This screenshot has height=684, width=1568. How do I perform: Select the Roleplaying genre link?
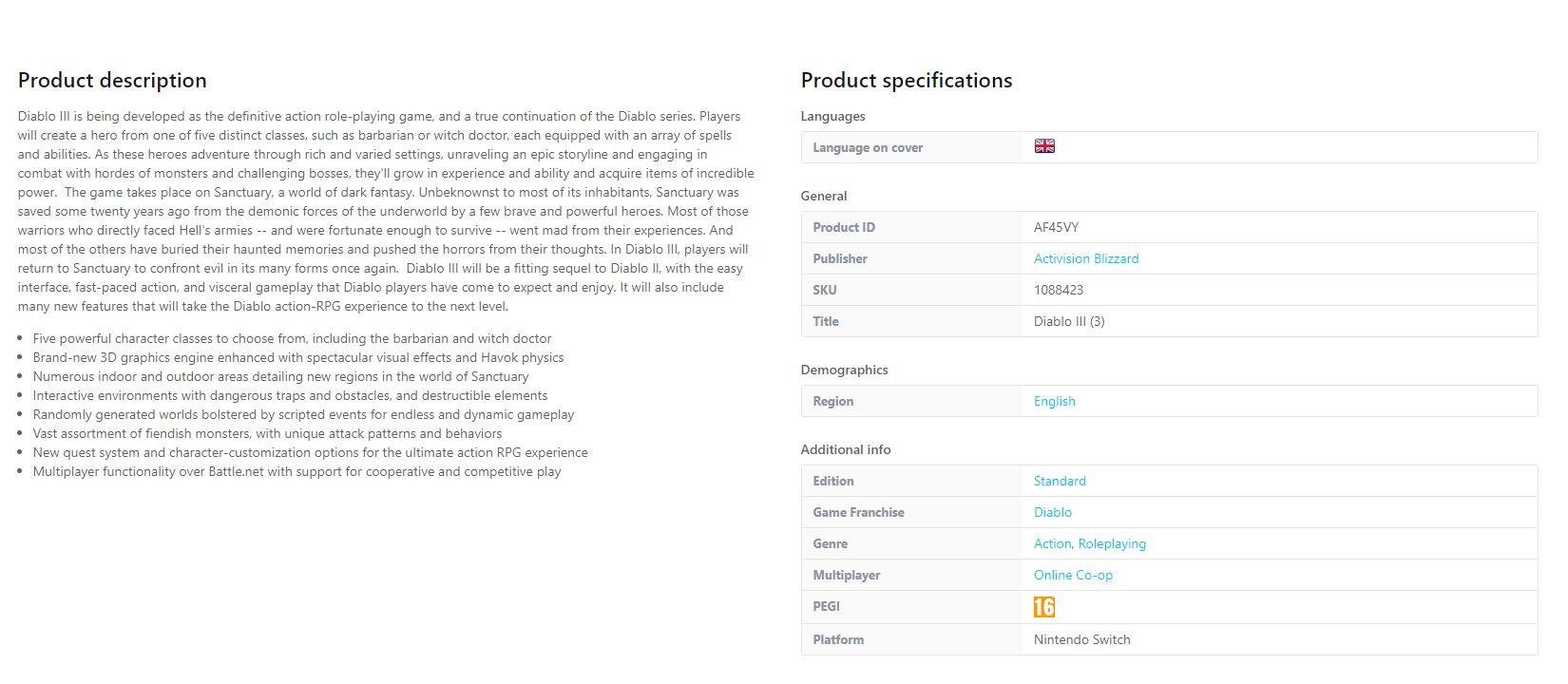coord(1112,543)
